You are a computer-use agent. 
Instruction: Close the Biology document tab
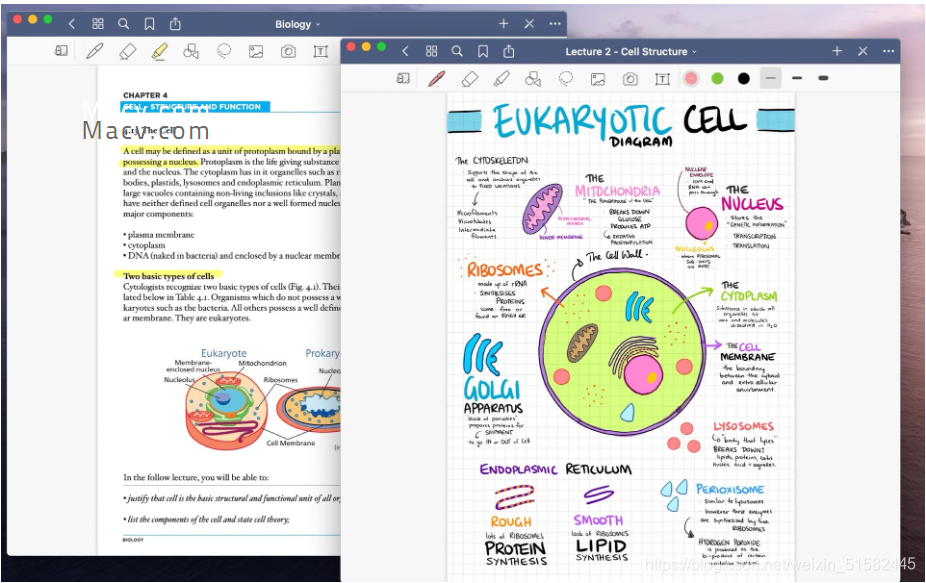[529, 24]
